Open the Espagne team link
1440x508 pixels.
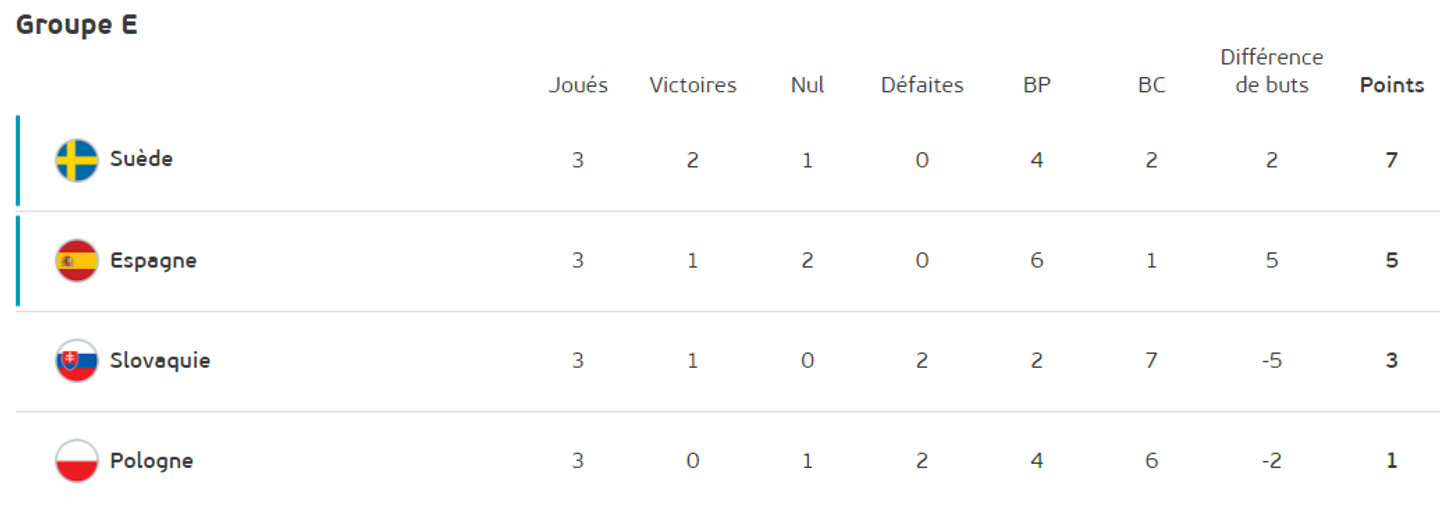coord(153,261)
